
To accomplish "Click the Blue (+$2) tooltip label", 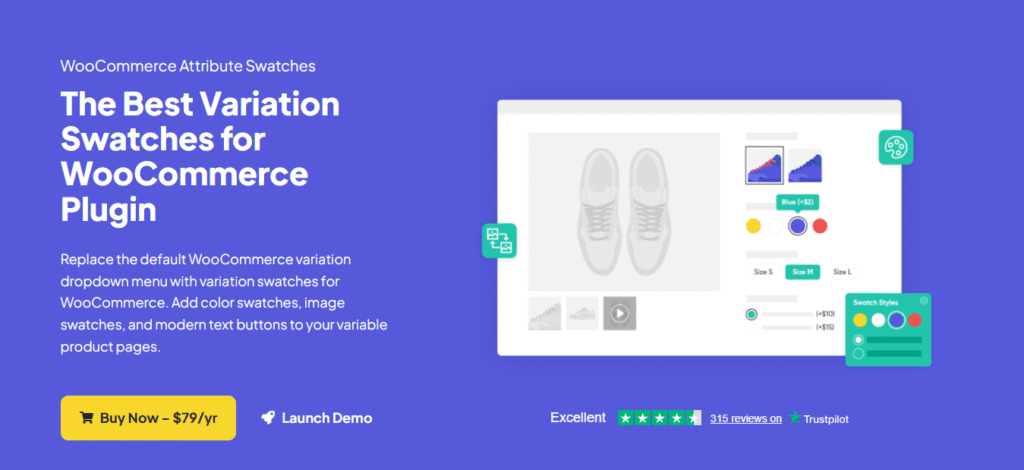I will coord(798,202).
